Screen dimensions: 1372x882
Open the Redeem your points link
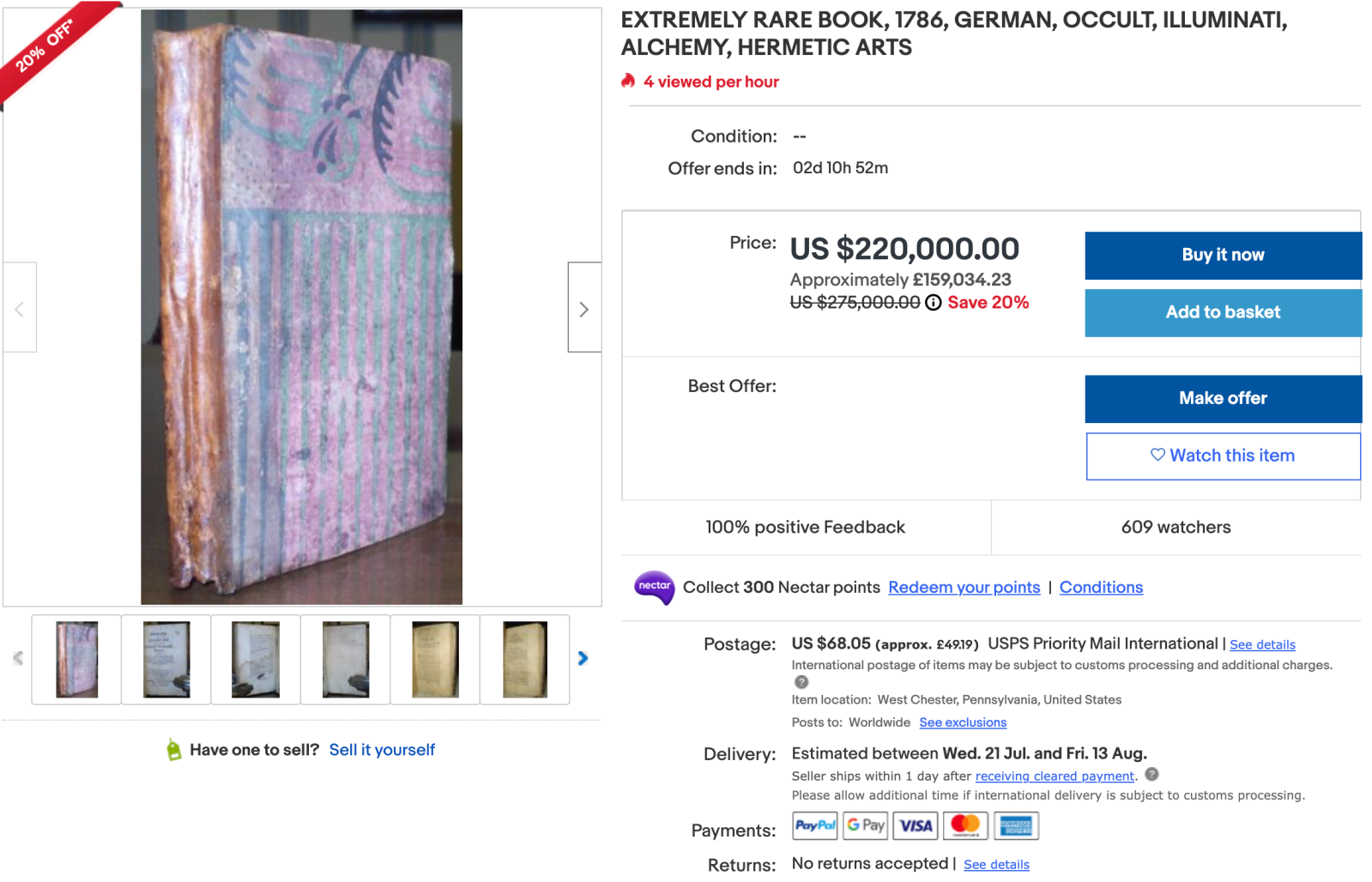click(x=964, y=588)
